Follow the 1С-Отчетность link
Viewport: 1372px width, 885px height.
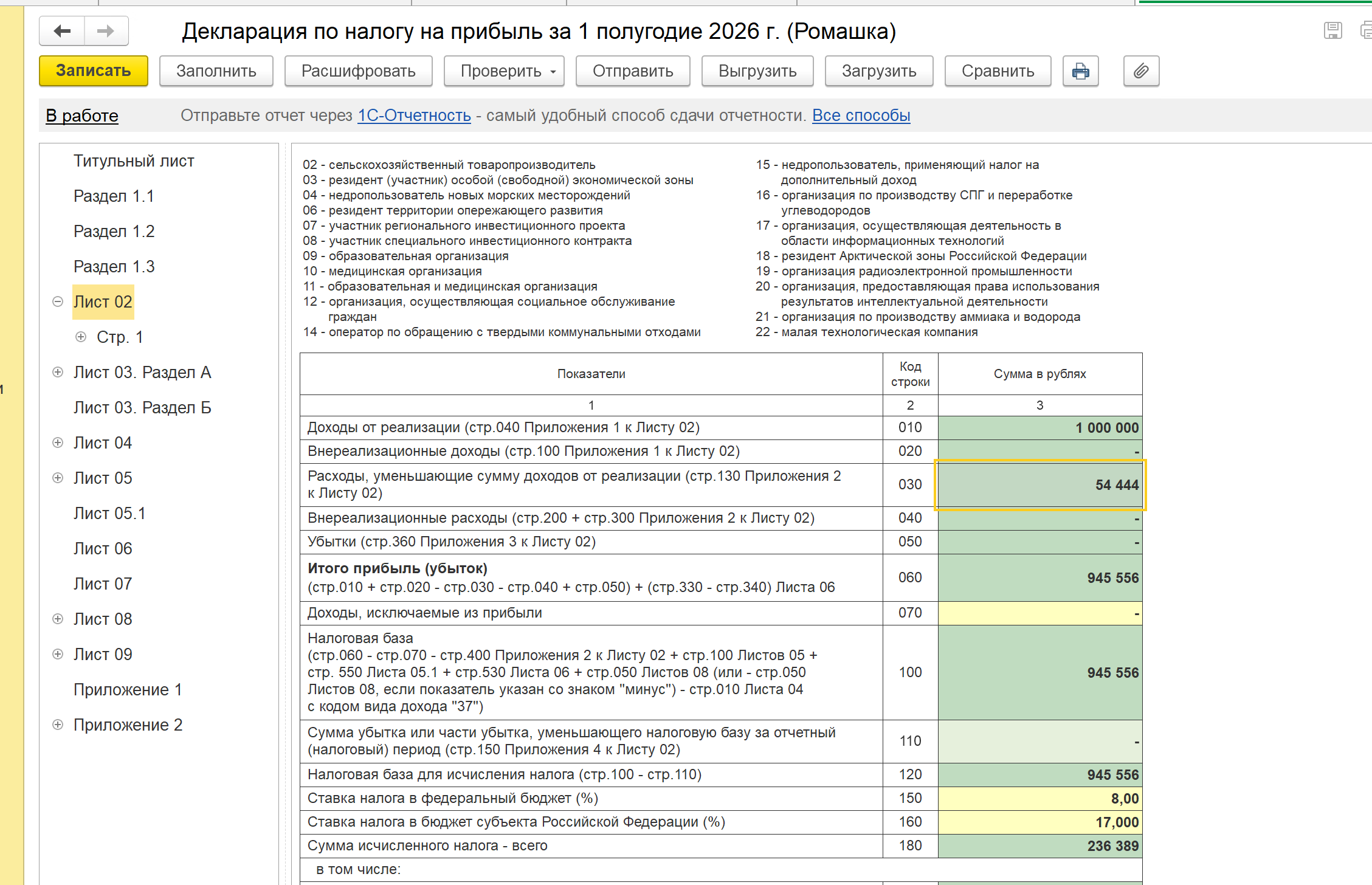(x=414, y=115)
